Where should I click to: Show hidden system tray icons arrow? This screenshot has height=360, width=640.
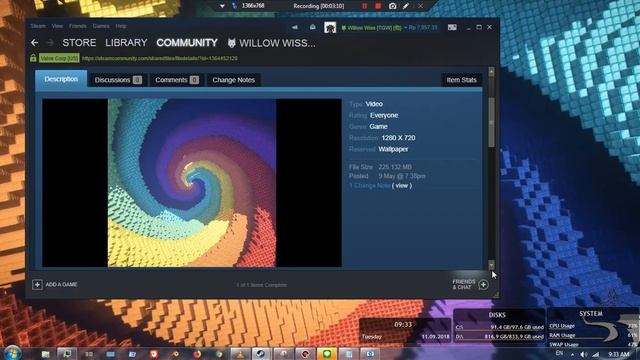click(x=572, y=355)
